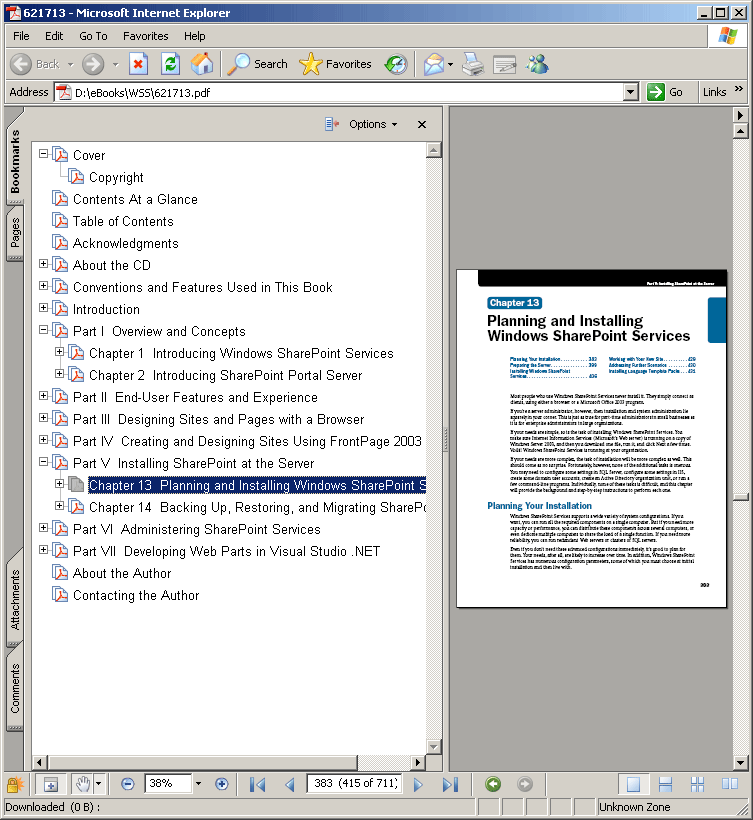Screen dimensions: 753x820
Task: Click the Go button next to address
Action: click(x=665, y=93)
